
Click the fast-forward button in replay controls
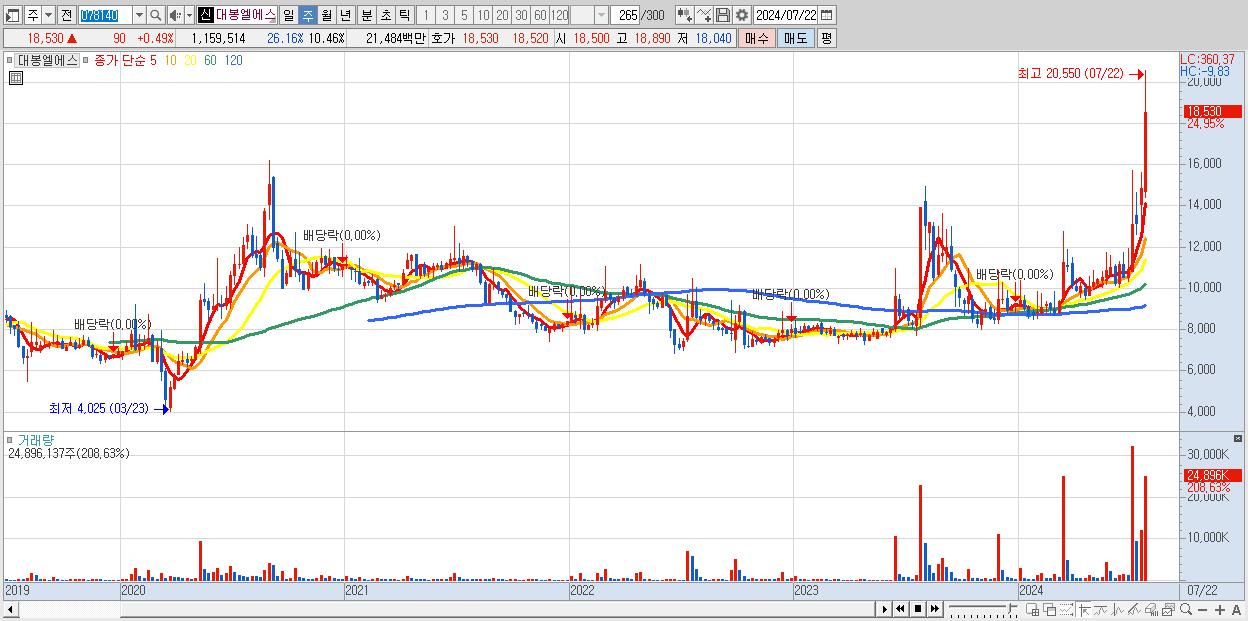point(935,609)
